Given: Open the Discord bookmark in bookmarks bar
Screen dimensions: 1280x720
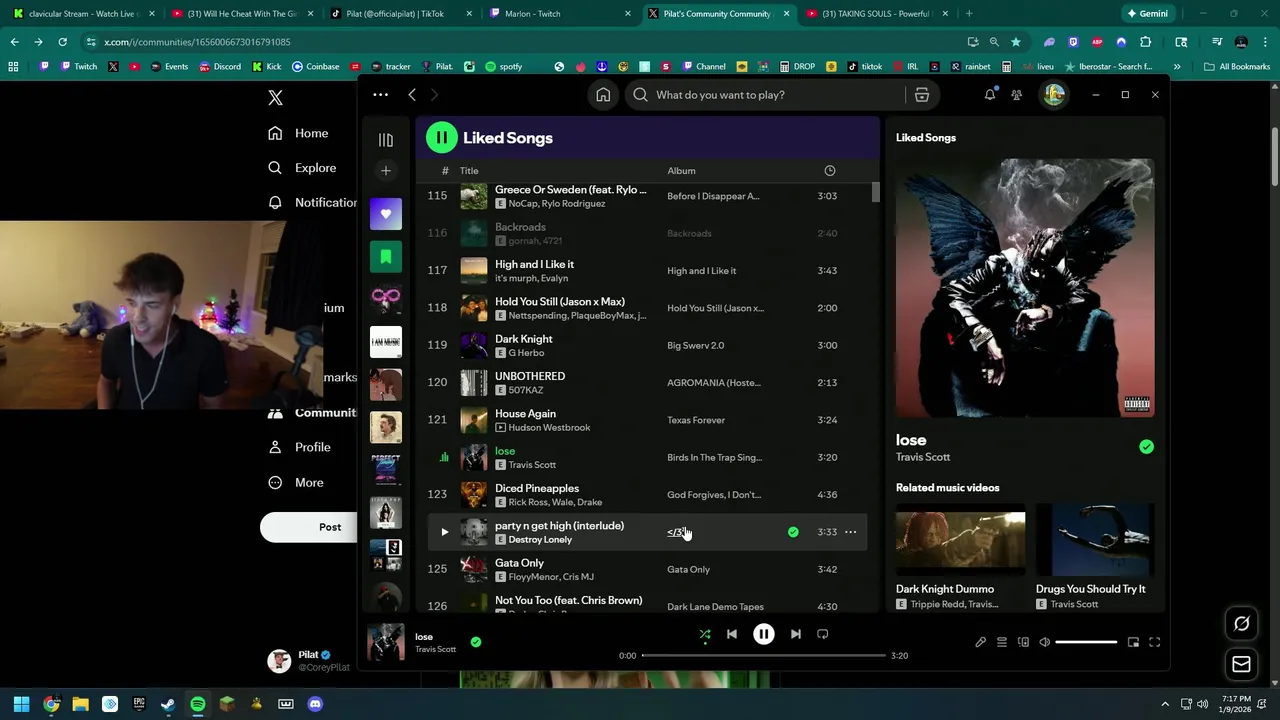Looking at the screenshot, I should pyautogui.click(x=219, y=67).
